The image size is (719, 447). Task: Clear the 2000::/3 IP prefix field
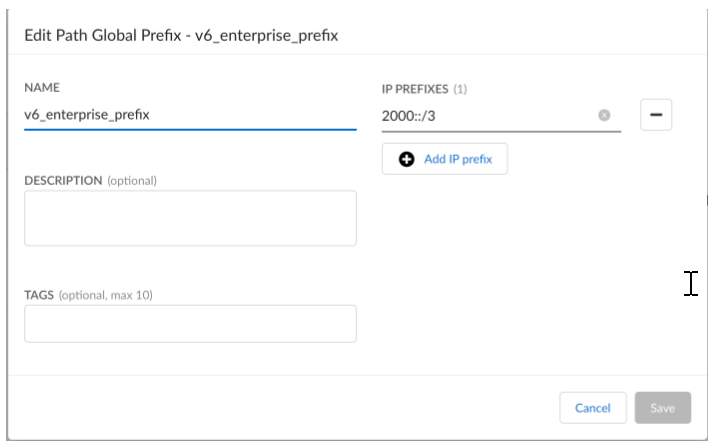tap(604, 116)
